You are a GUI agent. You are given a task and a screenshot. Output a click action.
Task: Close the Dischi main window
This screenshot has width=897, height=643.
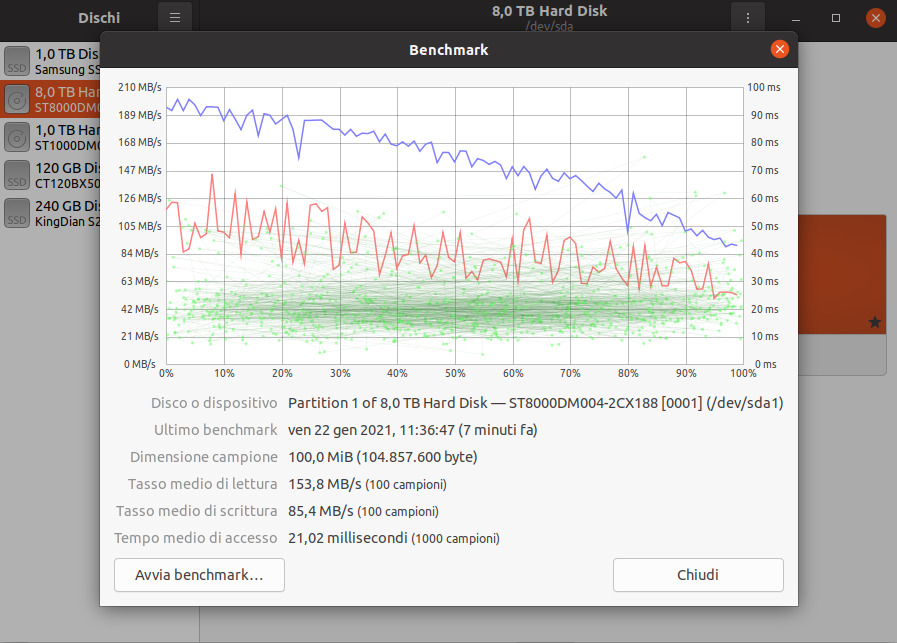[875, 18]
